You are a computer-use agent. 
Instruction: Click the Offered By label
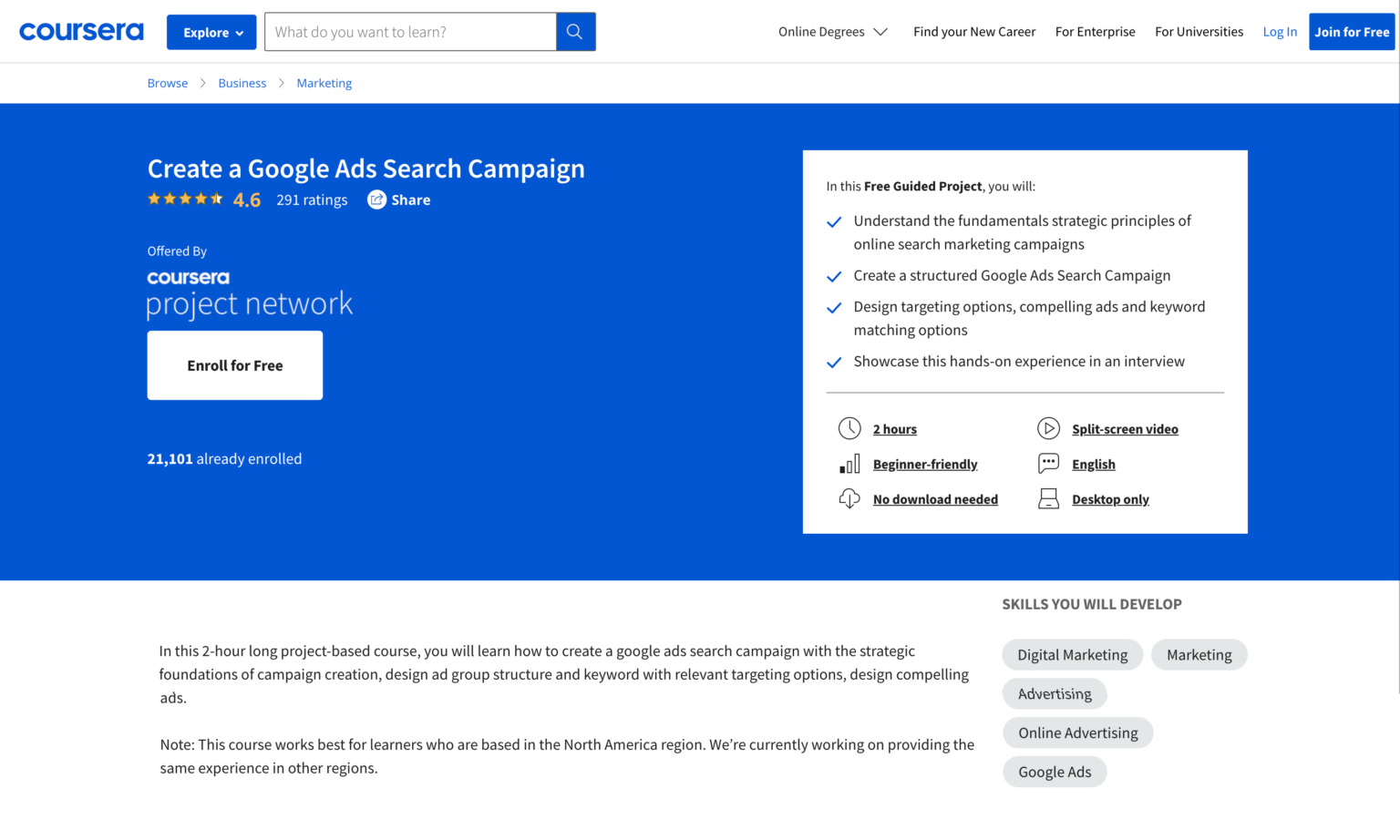pos(177,251)
